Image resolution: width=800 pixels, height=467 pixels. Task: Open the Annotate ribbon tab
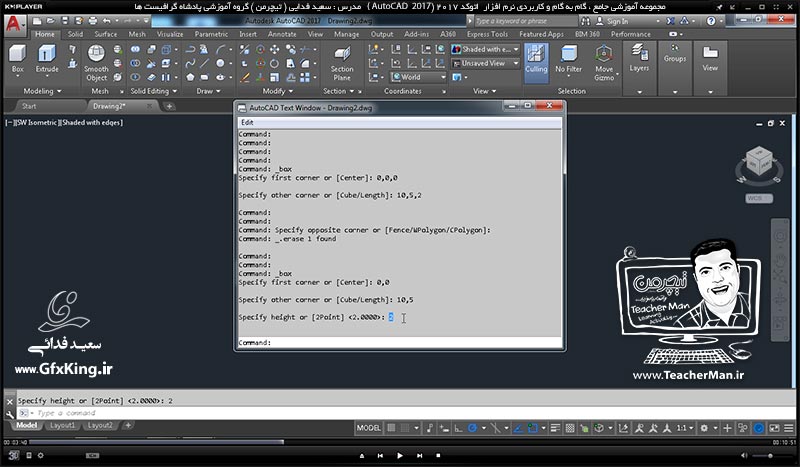[282, 34]
